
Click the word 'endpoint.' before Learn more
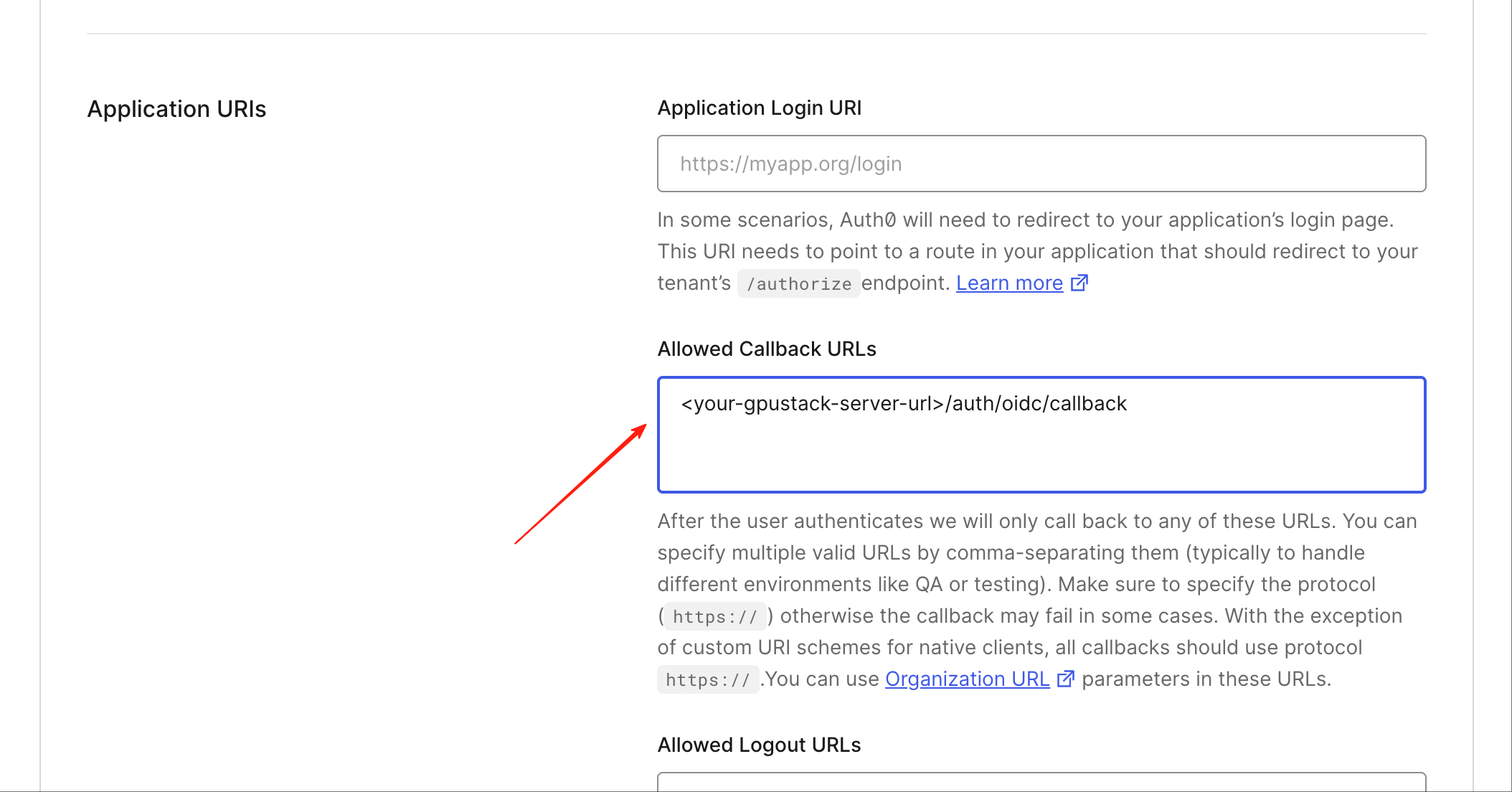pyautogui.click(x=905, y=283)
